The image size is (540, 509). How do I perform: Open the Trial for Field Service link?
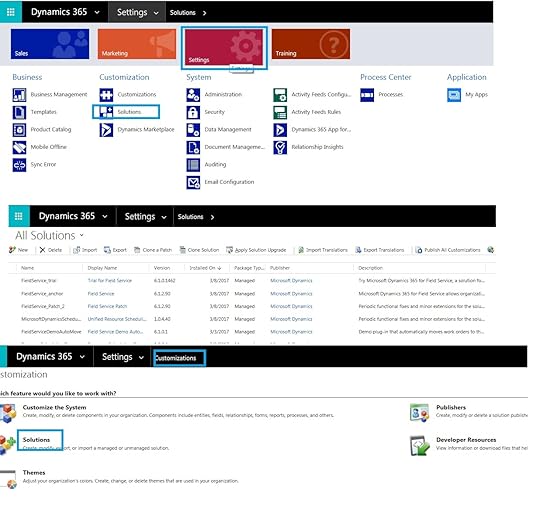coord(110,280)
